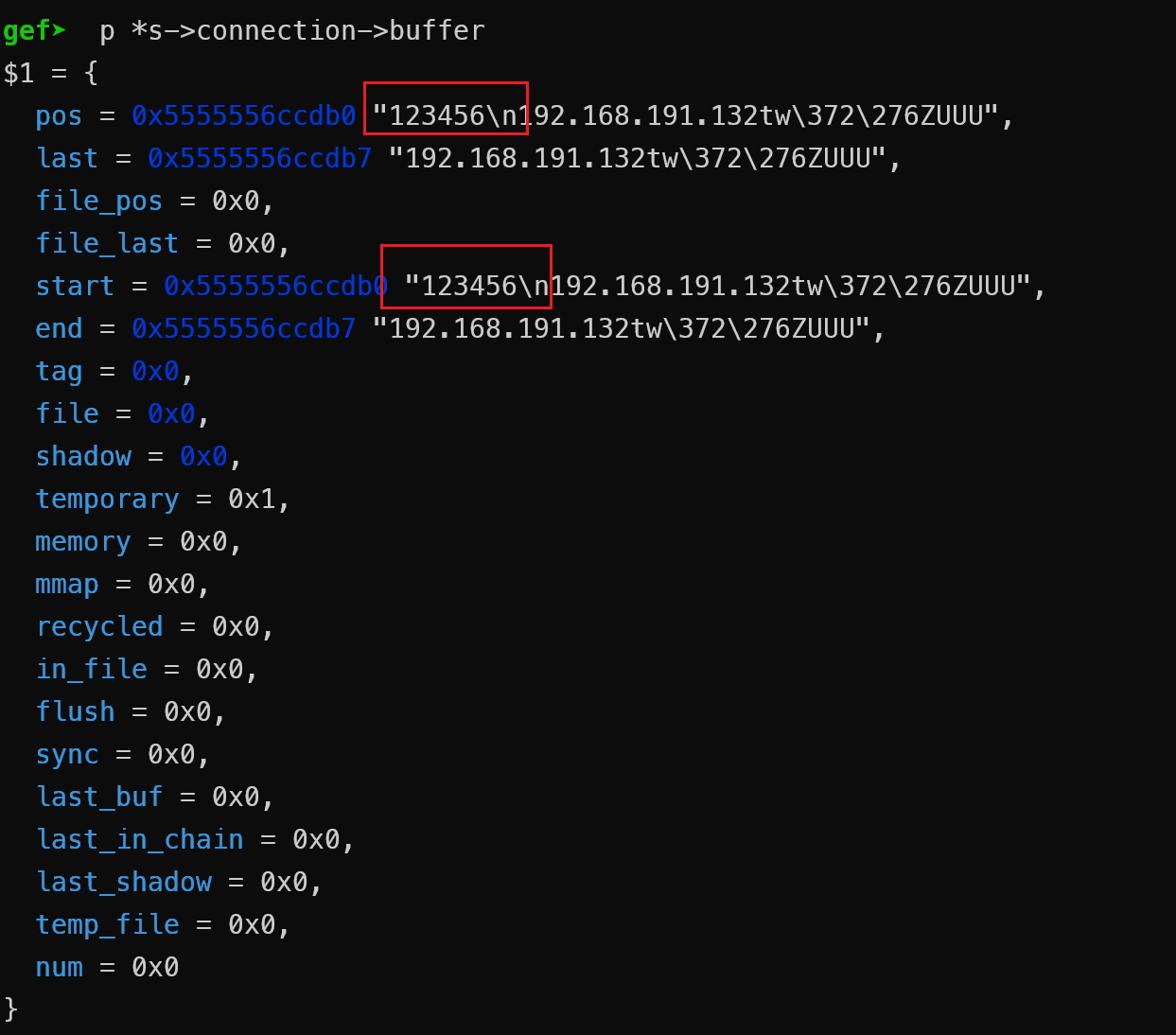Viewport: 1176px width, 1035px height.
Task: Select the temp_file field label
Action: [x=107, y=924]
